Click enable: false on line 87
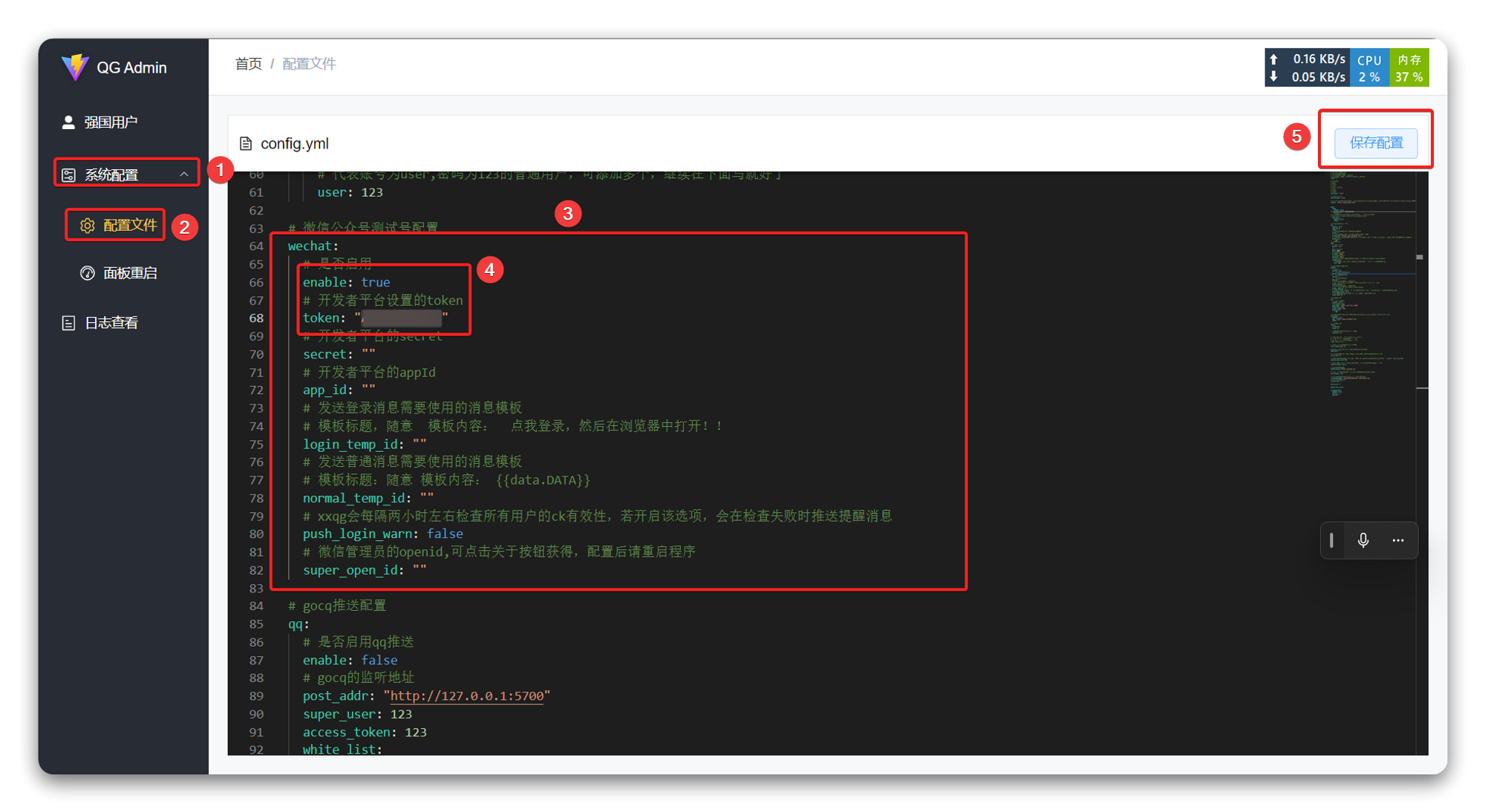The width and height of the screenshot is (1485, 812). (x=350, y=660)
